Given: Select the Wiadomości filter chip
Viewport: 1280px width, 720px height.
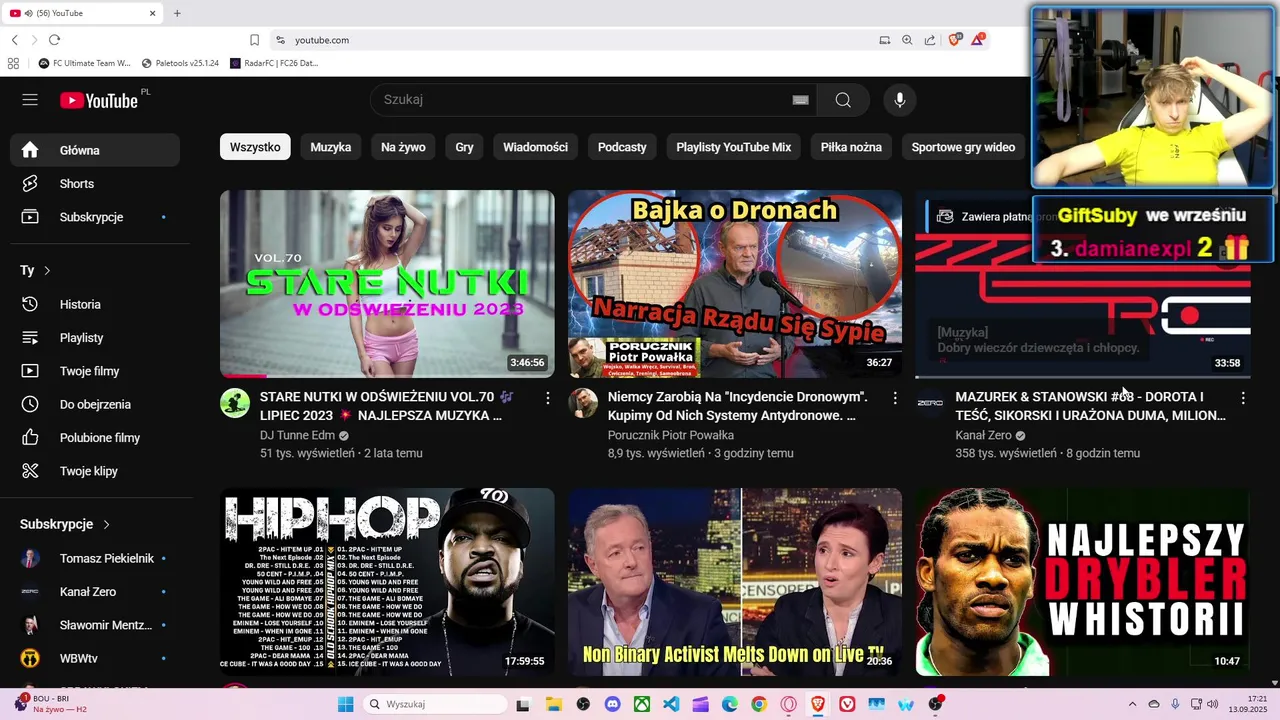Looking at the screenshot, I should [x=535, y=147].
